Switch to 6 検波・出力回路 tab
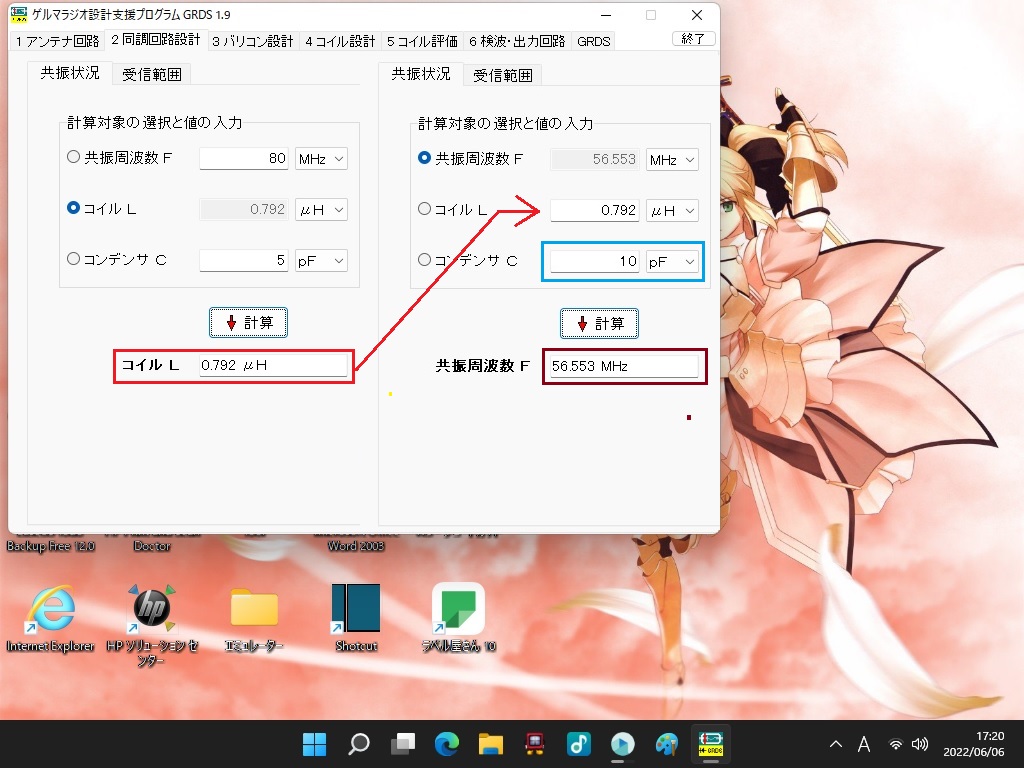Image resolution: width=1024 pixels, height=768 pixels. (517, 41)
